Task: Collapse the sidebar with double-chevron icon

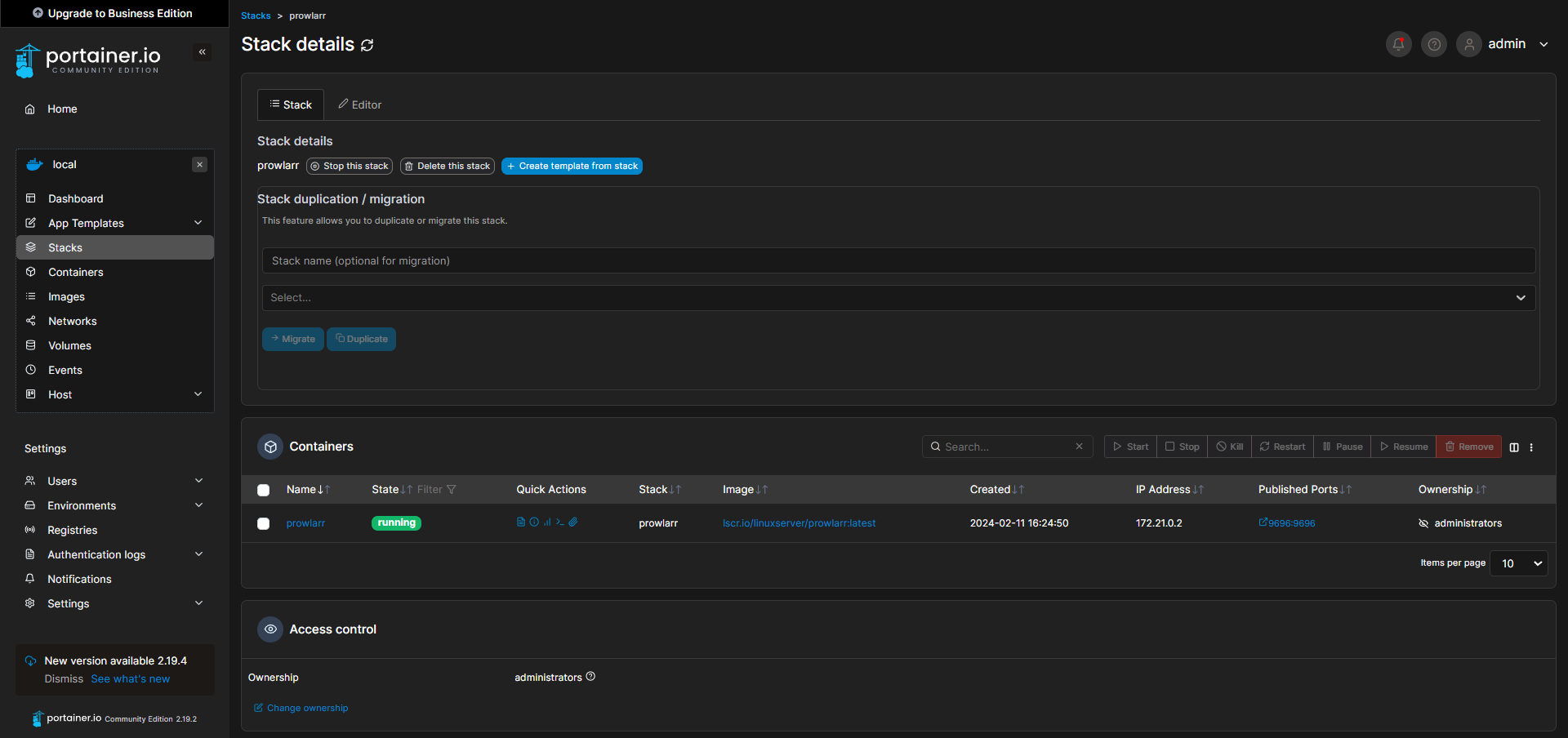Action: pos(202,52)
